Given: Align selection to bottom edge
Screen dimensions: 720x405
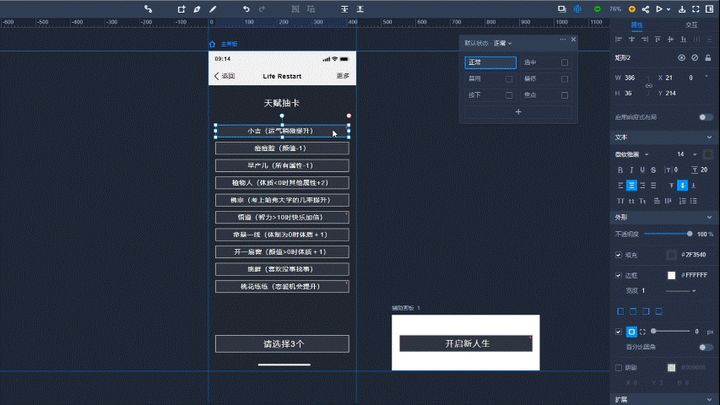Looking at the screenshot, I should click(683, 39).
